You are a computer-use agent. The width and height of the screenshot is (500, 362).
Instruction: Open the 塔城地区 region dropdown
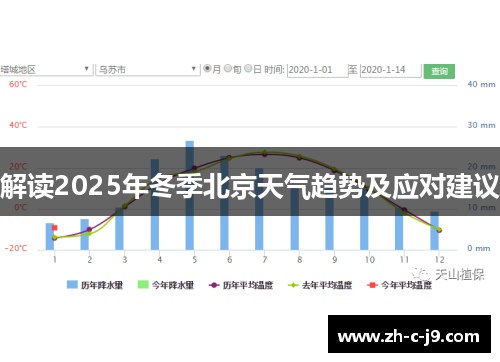coord(46,70)
